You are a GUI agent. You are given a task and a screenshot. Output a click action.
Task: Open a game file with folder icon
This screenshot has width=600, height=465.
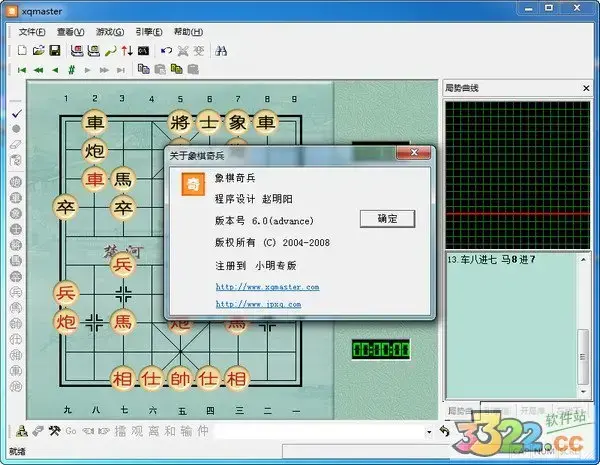38,51
